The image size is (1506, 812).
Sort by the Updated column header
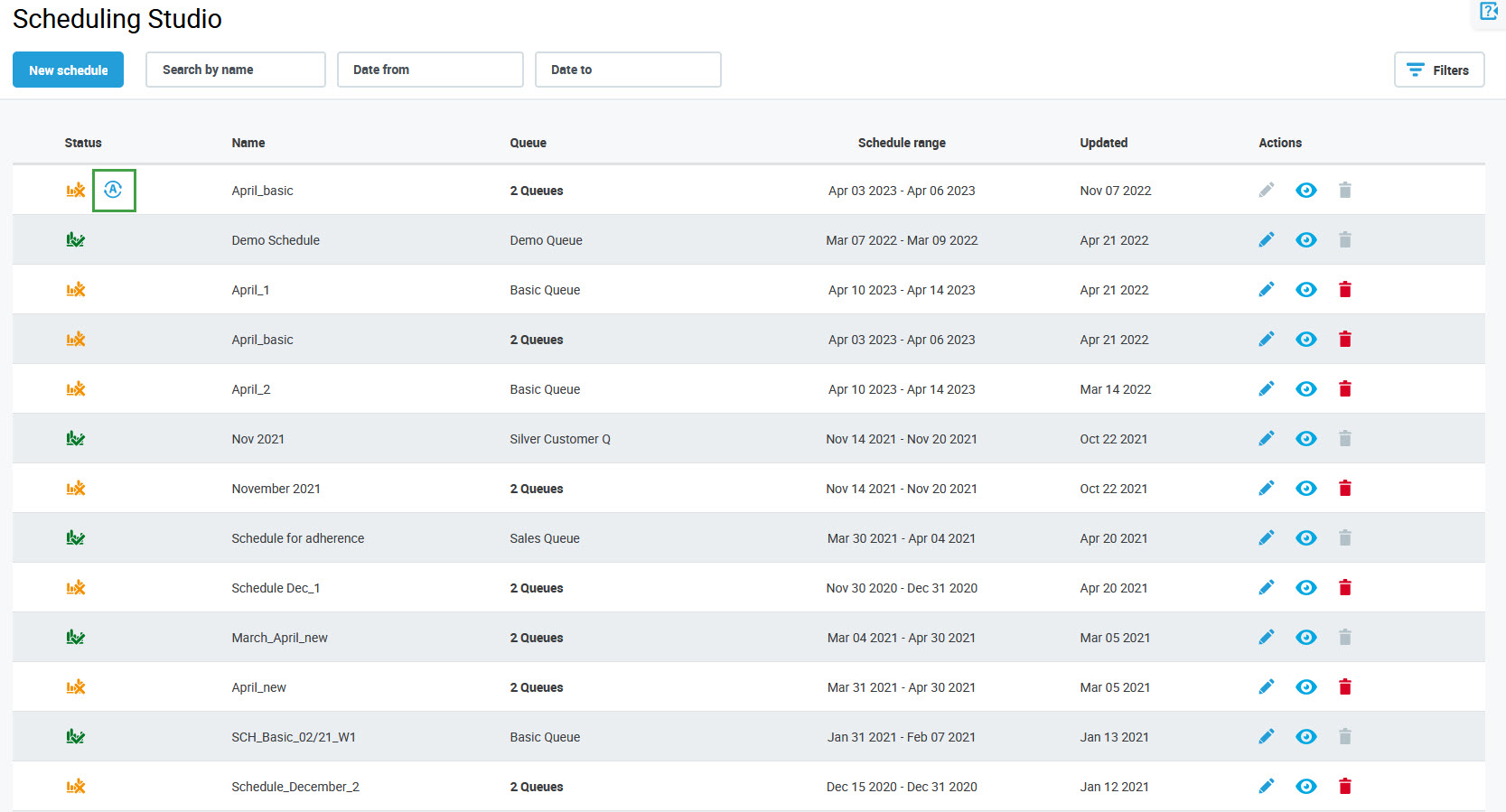pos(1103,143)
